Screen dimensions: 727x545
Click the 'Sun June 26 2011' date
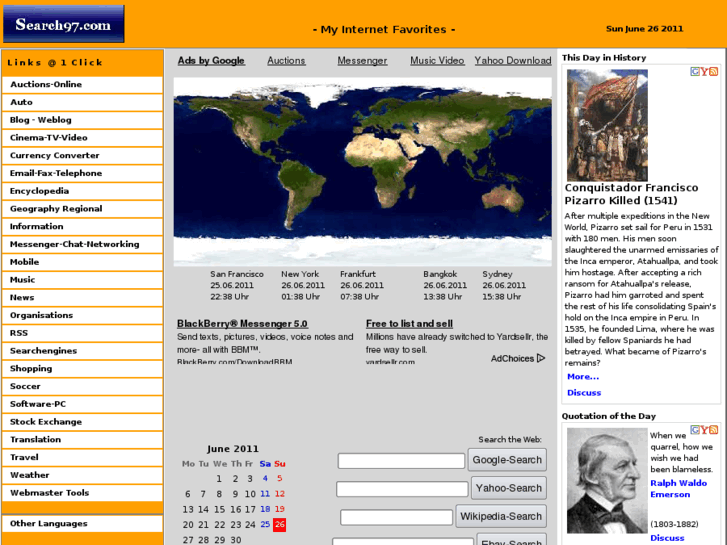coord(644,29)
